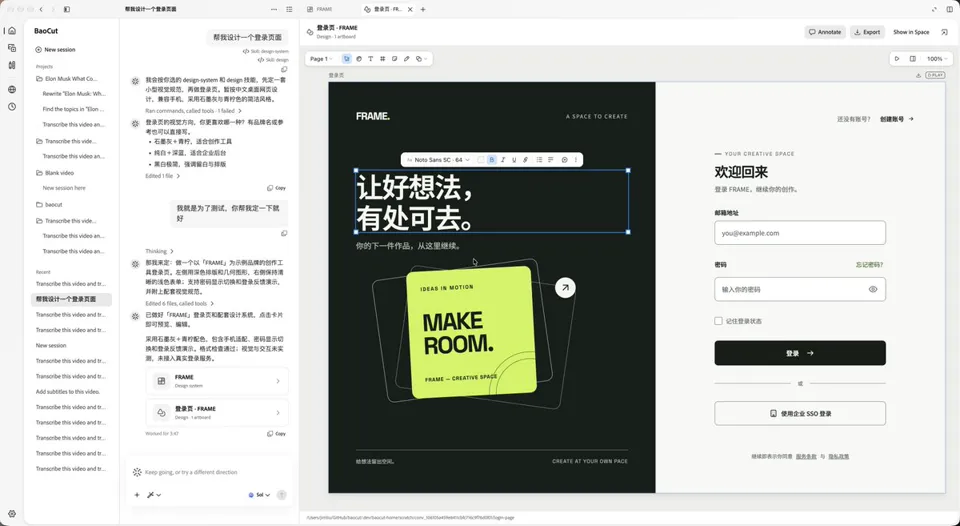
Task: Open the 100% zoom dropdown
Action: tap(937, 59)
